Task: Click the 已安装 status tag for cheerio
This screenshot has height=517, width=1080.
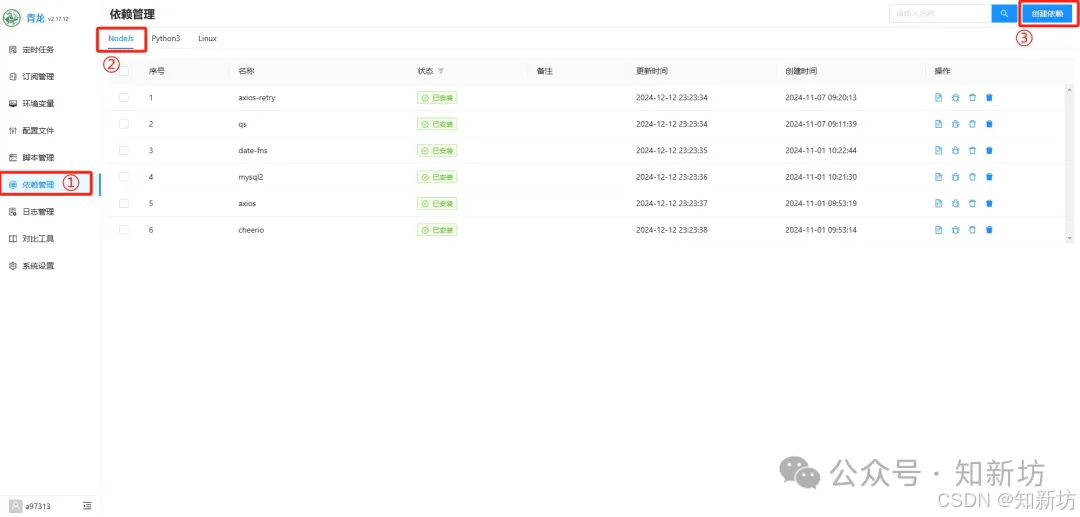Action: (x=437, y=230)
